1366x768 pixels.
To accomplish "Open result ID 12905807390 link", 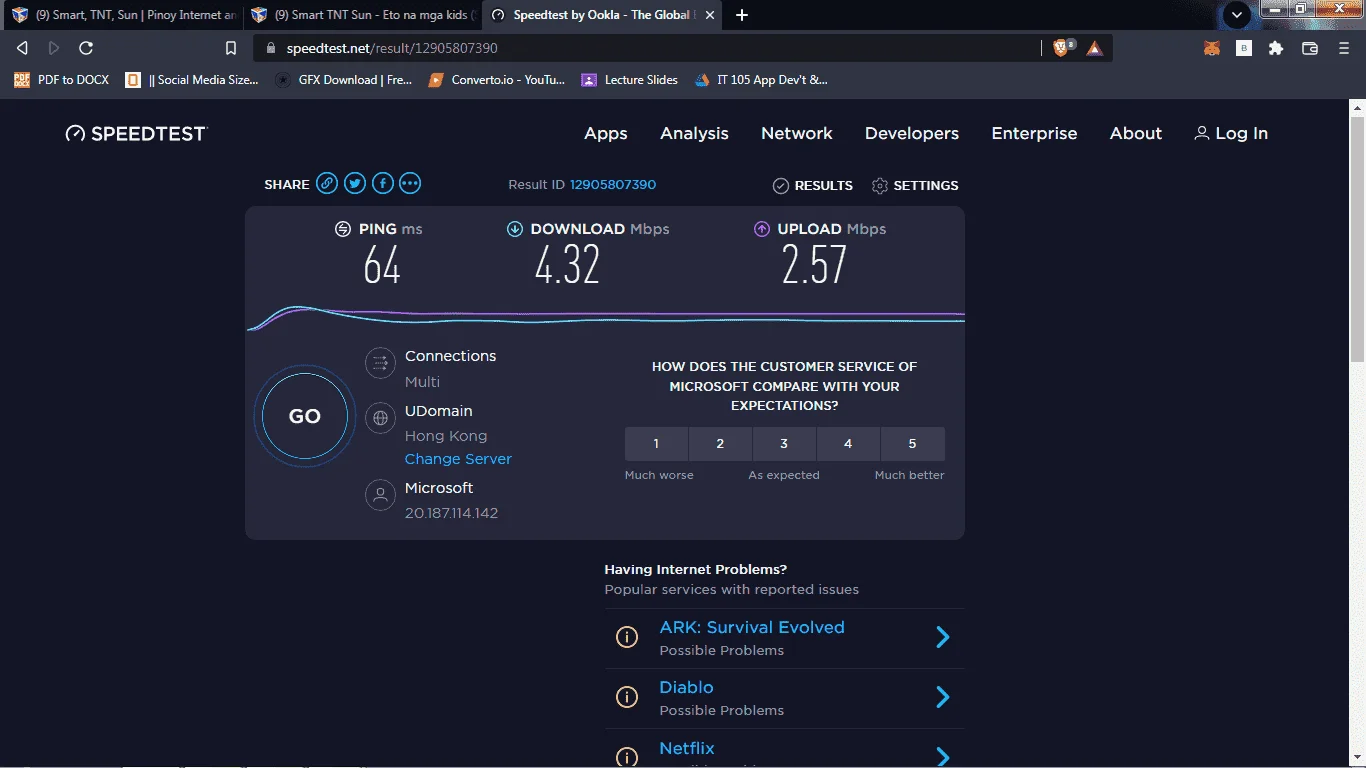I will pos(613,185).
